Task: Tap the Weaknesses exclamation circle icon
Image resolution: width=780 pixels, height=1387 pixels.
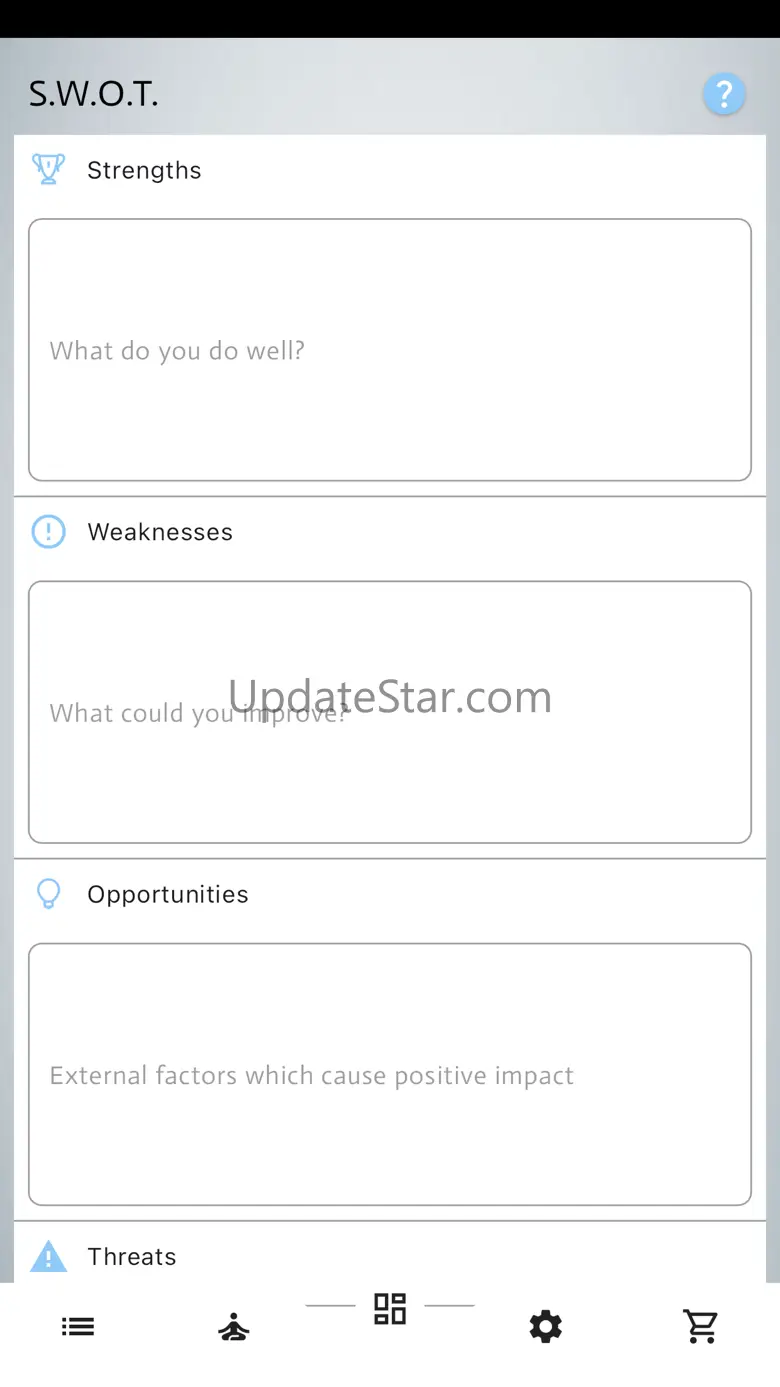Action: pos(48,531)
